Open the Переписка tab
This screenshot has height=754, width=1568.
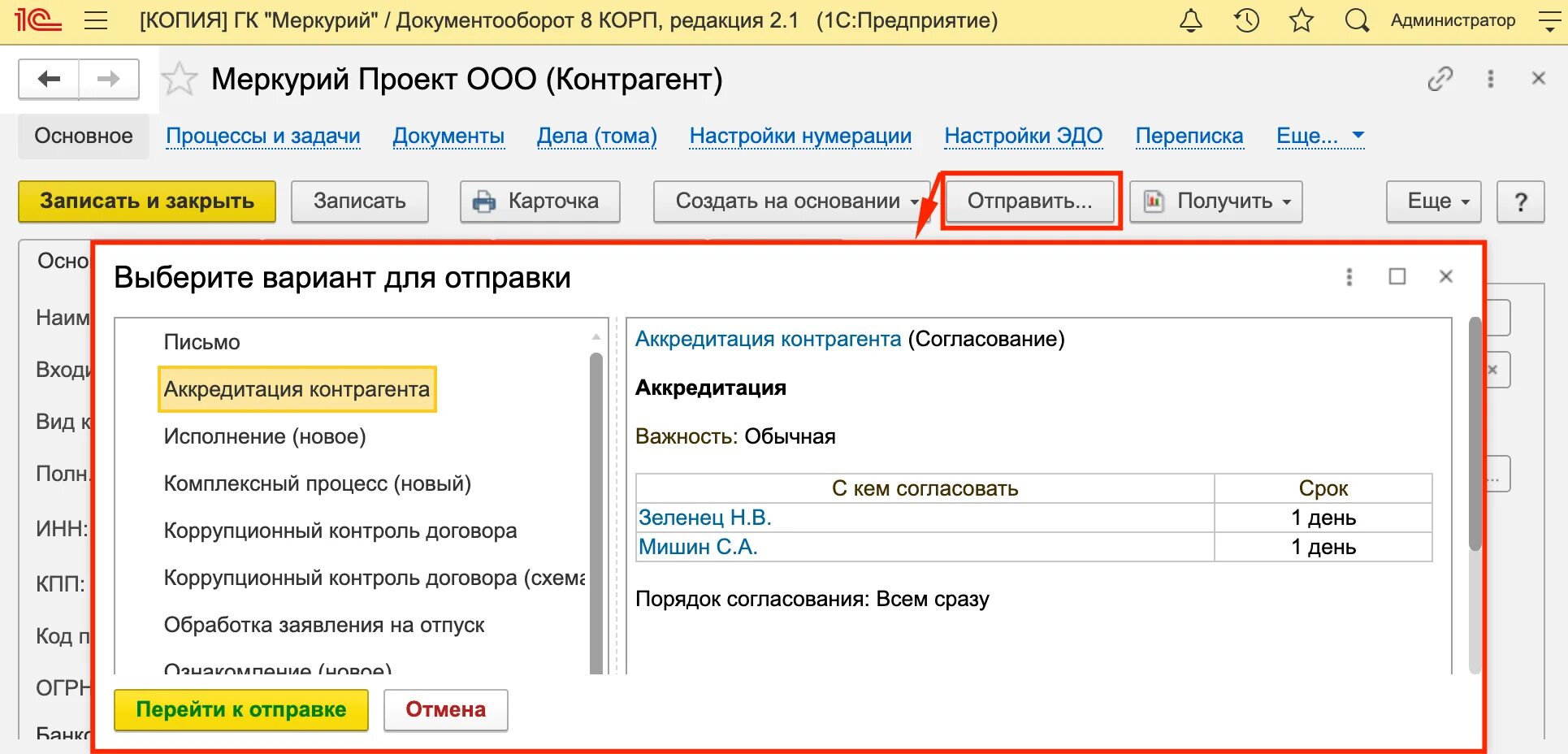tap(1189, 136)
